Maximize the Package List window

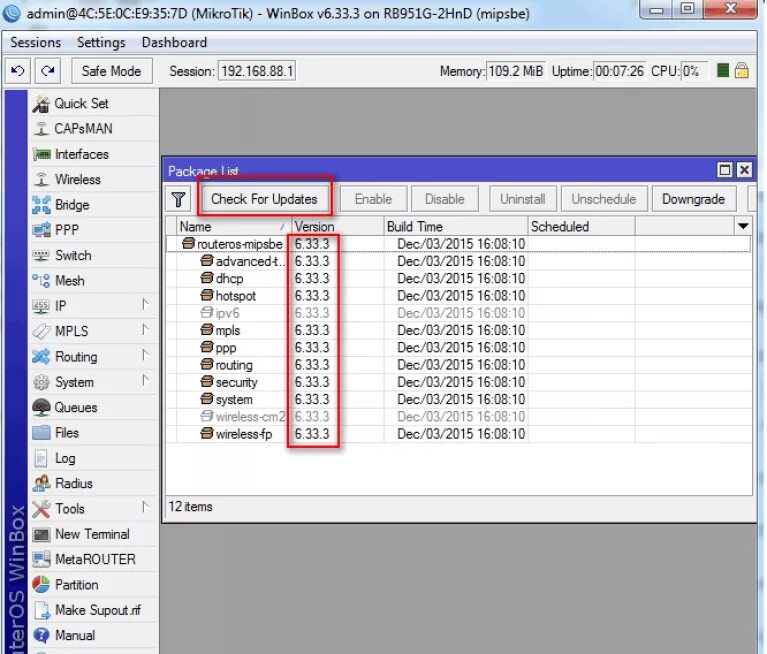724,170
